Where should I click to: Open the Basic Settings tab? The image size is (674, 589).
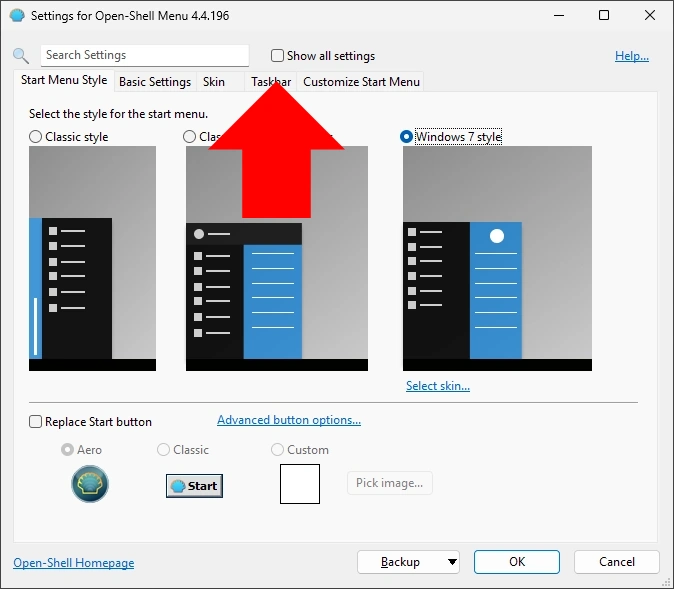click(155, 82)
